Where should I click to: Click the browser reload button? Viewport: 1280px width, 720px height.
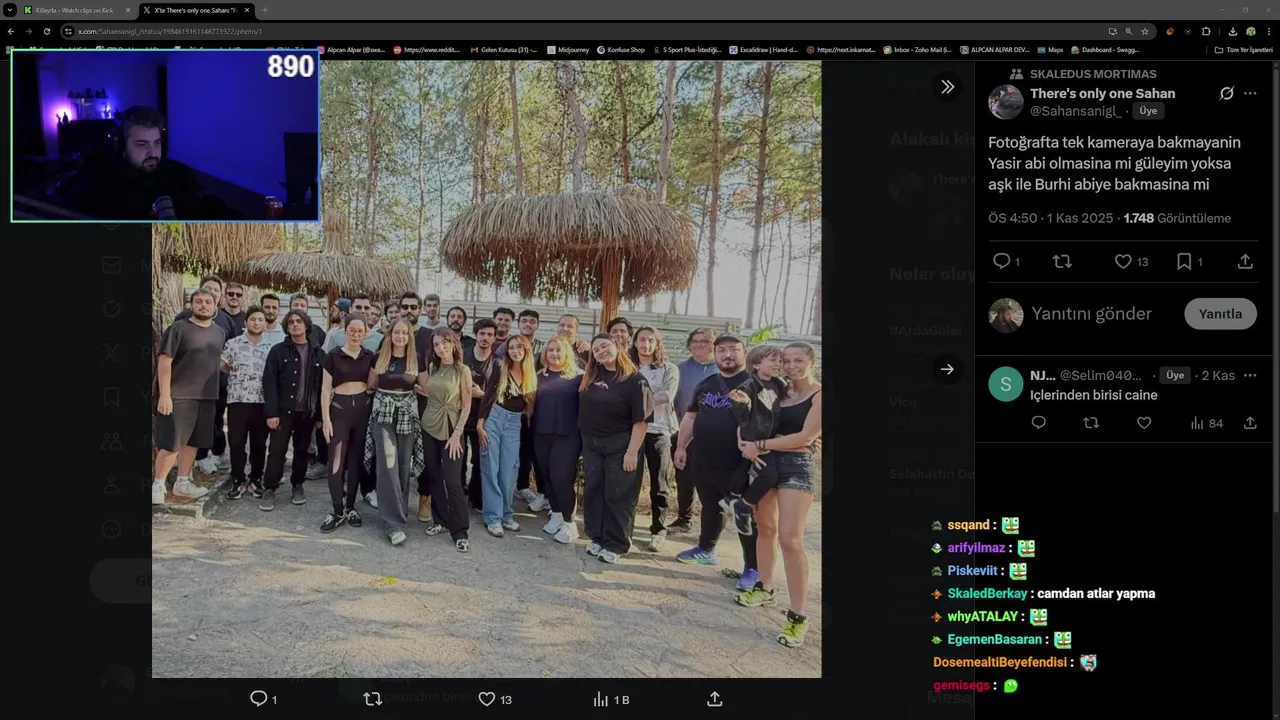46,31
